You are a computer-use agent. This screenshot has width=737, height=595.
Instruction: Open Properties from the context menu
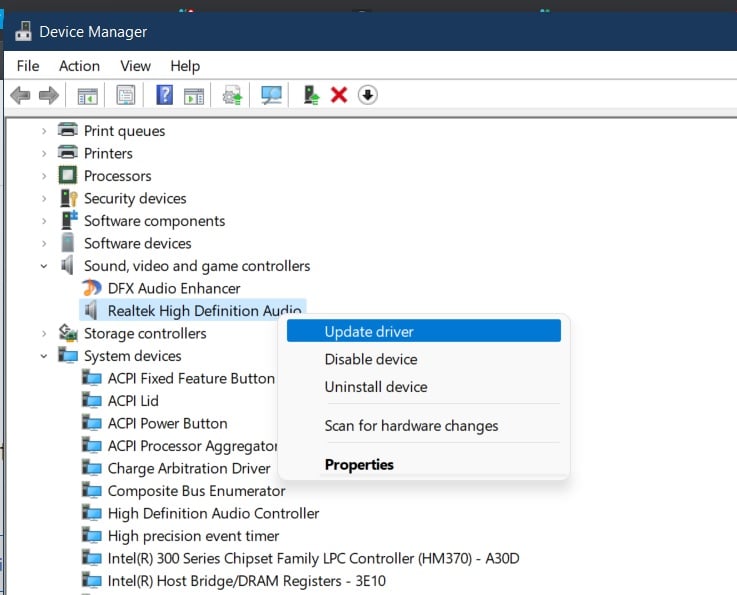pyautogui.click(x=423, y=464)
